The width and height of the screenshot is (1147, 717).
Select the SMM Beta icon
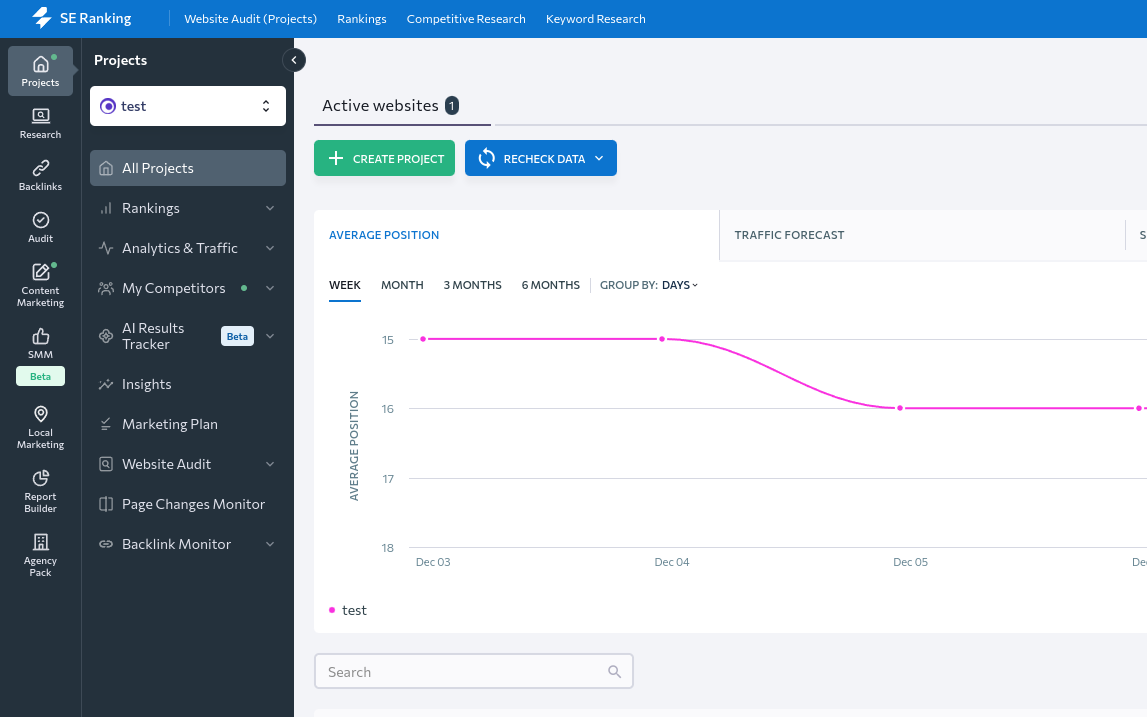[40, 345]
